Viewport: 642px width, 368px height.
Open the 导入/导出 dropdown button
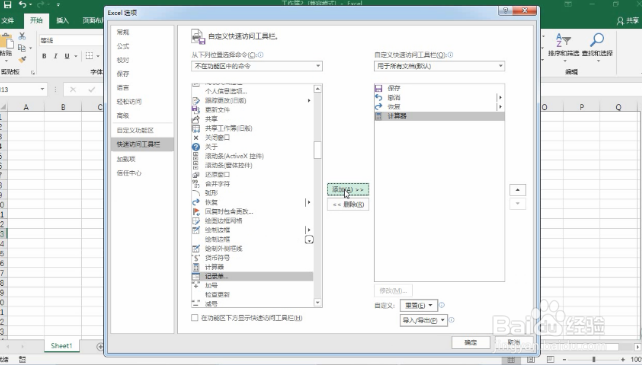(423, 320)
